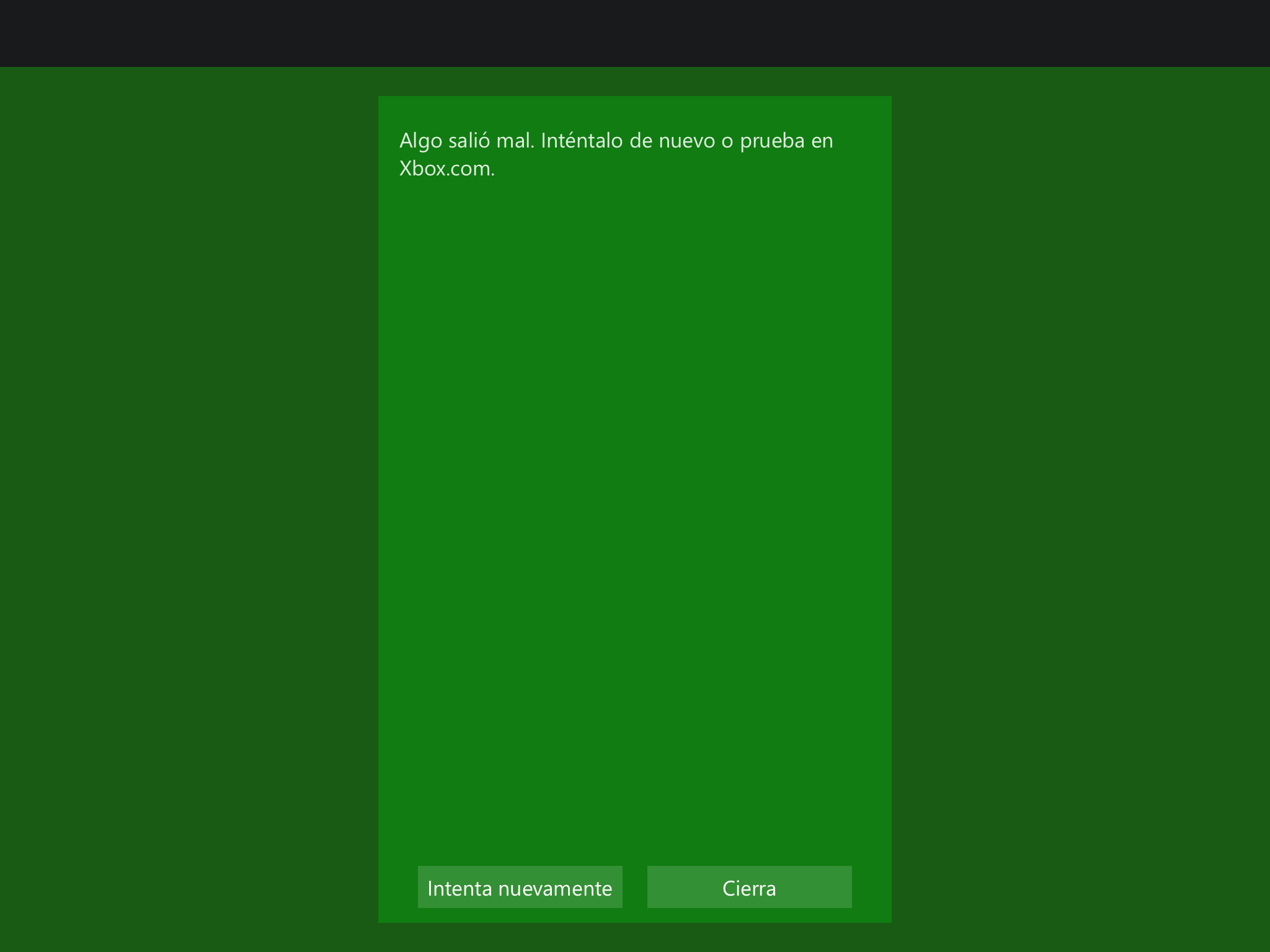Click the dark green strip below the dialog
1270x952 pixels.
click(634, 938)
